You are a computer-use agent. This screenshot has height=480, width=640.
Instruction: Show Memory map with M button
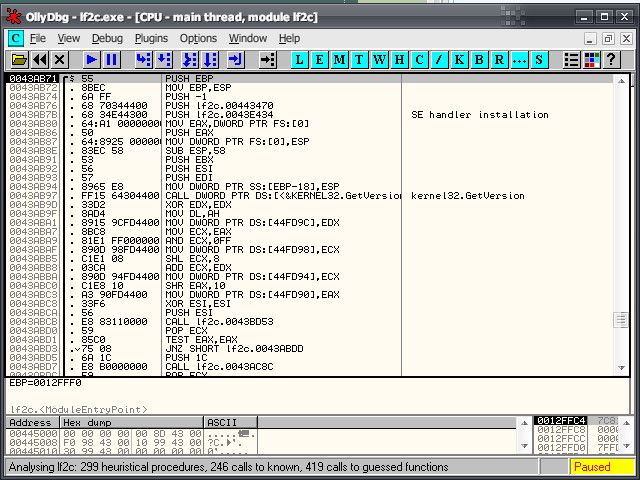[339, 60]
